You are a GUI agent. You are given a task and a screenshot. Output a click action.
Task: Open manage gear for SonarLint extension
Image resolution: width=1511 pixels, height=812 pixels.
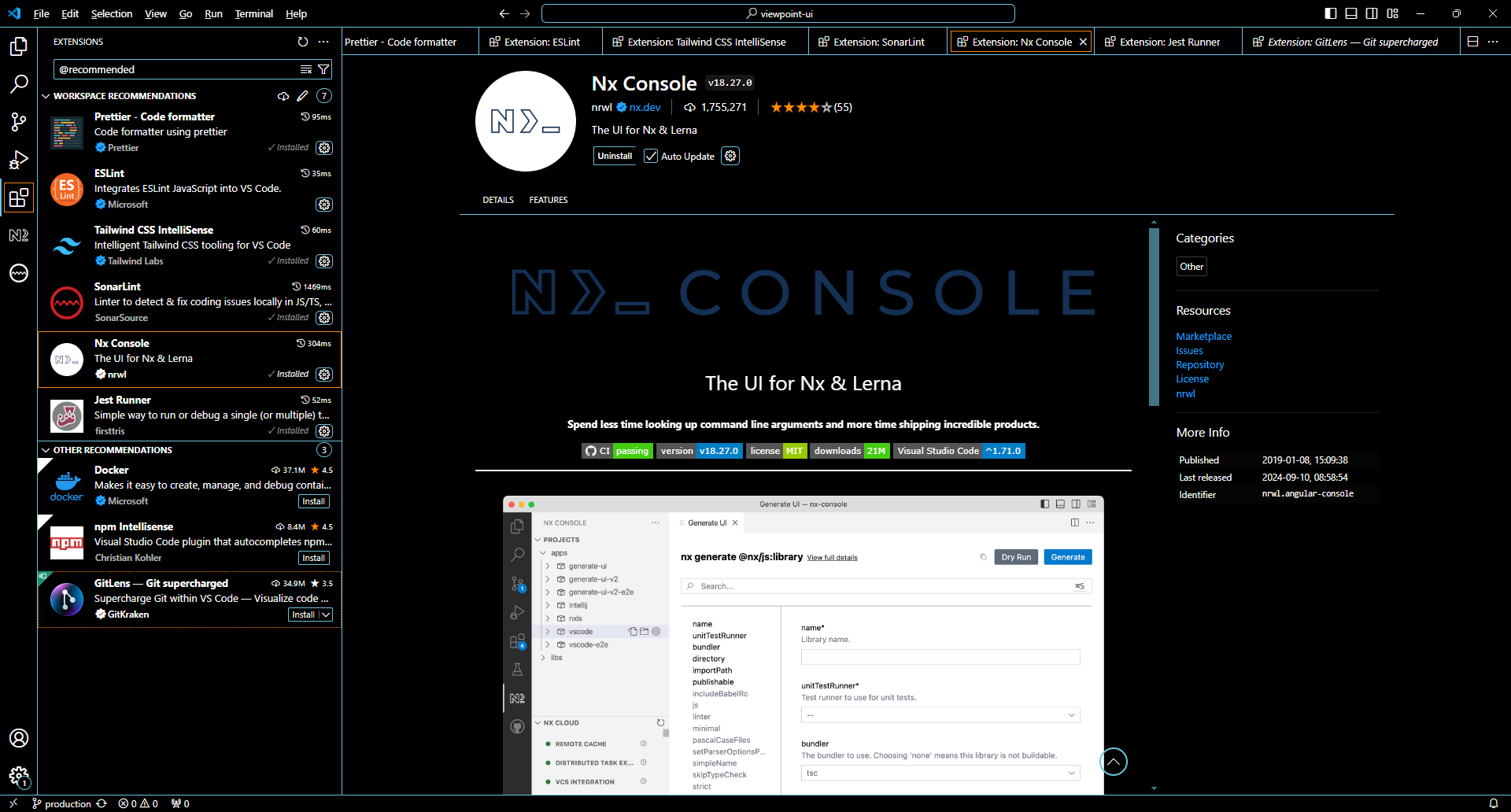pos(324,318)
